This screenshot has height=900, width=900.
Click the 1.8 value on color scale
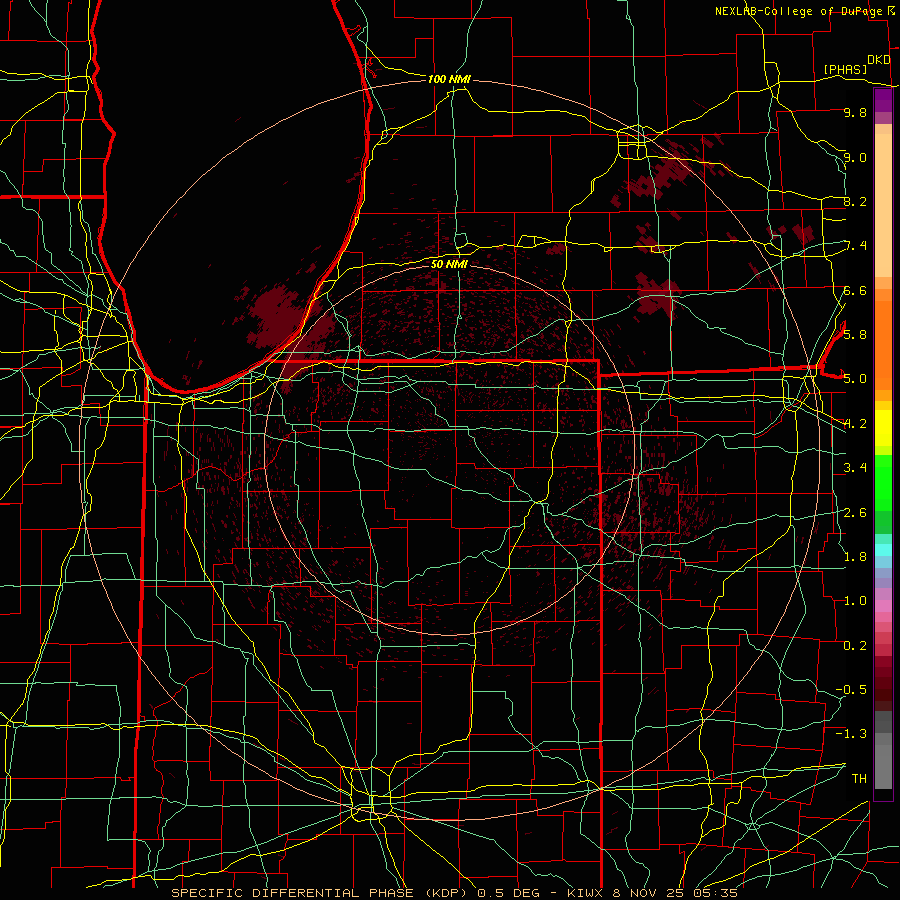pyautogui.click(x=855, y=556)
